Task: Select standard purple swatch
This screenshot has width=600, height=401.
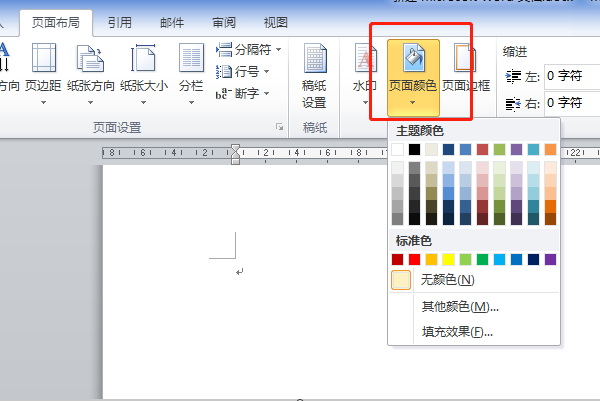Action: [550, 259]
